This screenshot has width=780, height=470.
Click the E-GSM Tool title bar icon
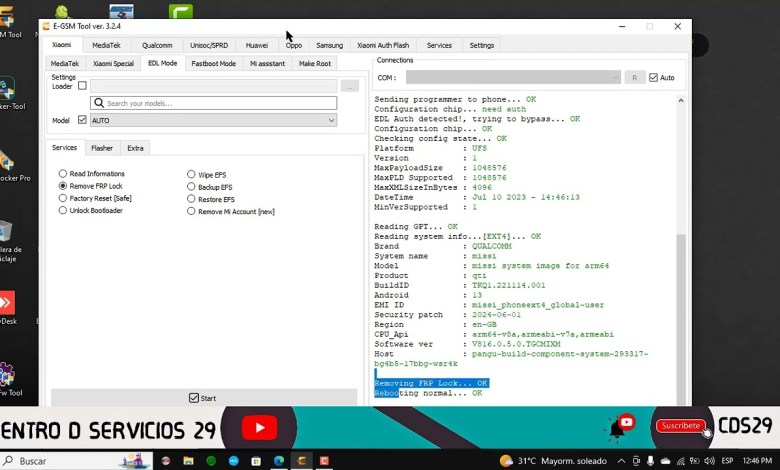[46, 26]
